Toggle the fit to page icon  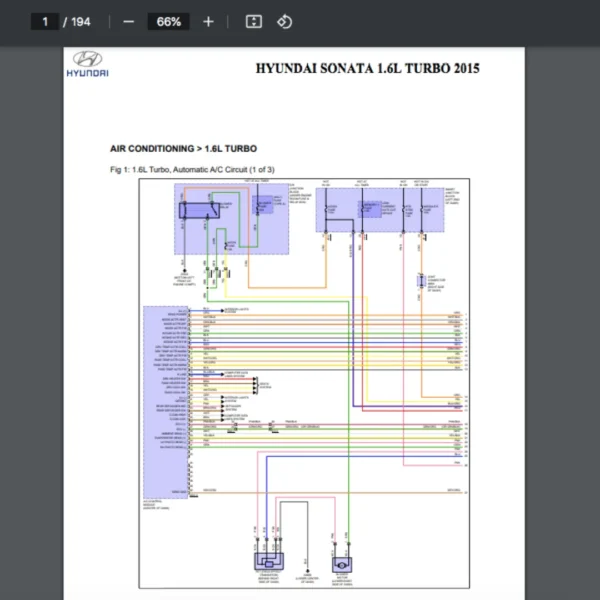point(254,21)
